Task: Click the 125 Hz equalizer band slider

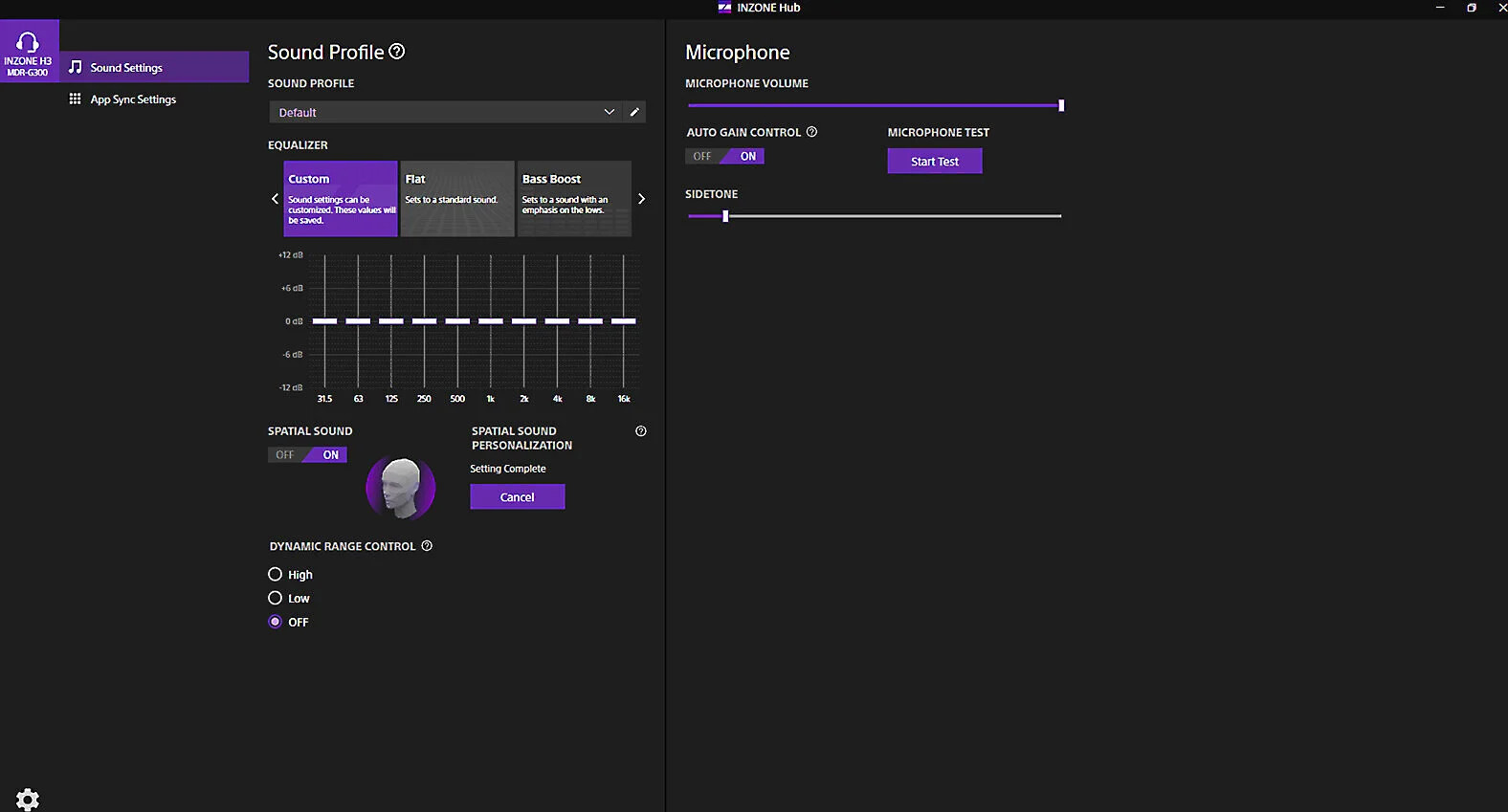Action: 391,321
